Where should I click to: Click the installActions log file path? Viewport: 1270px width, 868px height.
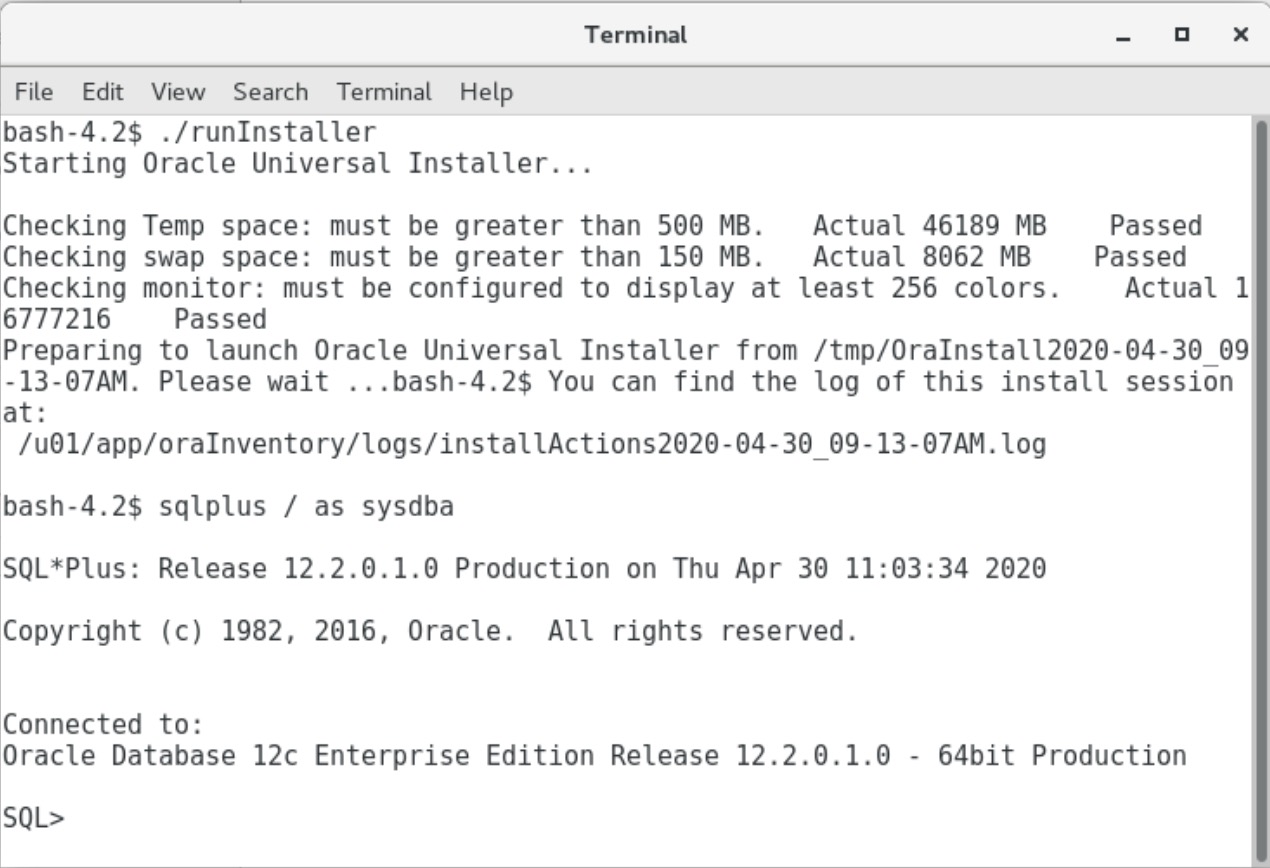click(532, 444)
